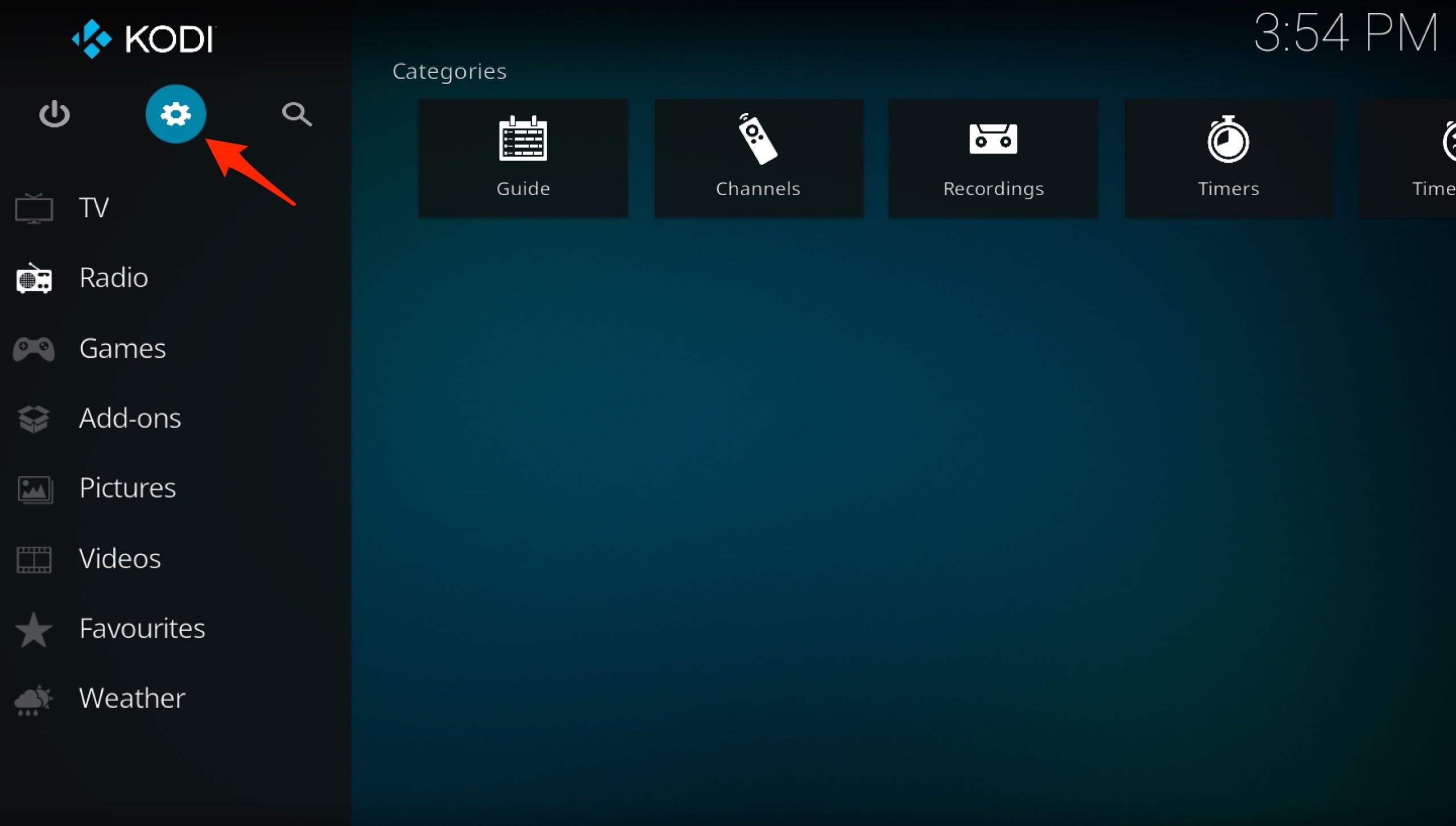Open the Recordings category tile
Viewport: 1456px width, 826px height.
pos(993,158)
